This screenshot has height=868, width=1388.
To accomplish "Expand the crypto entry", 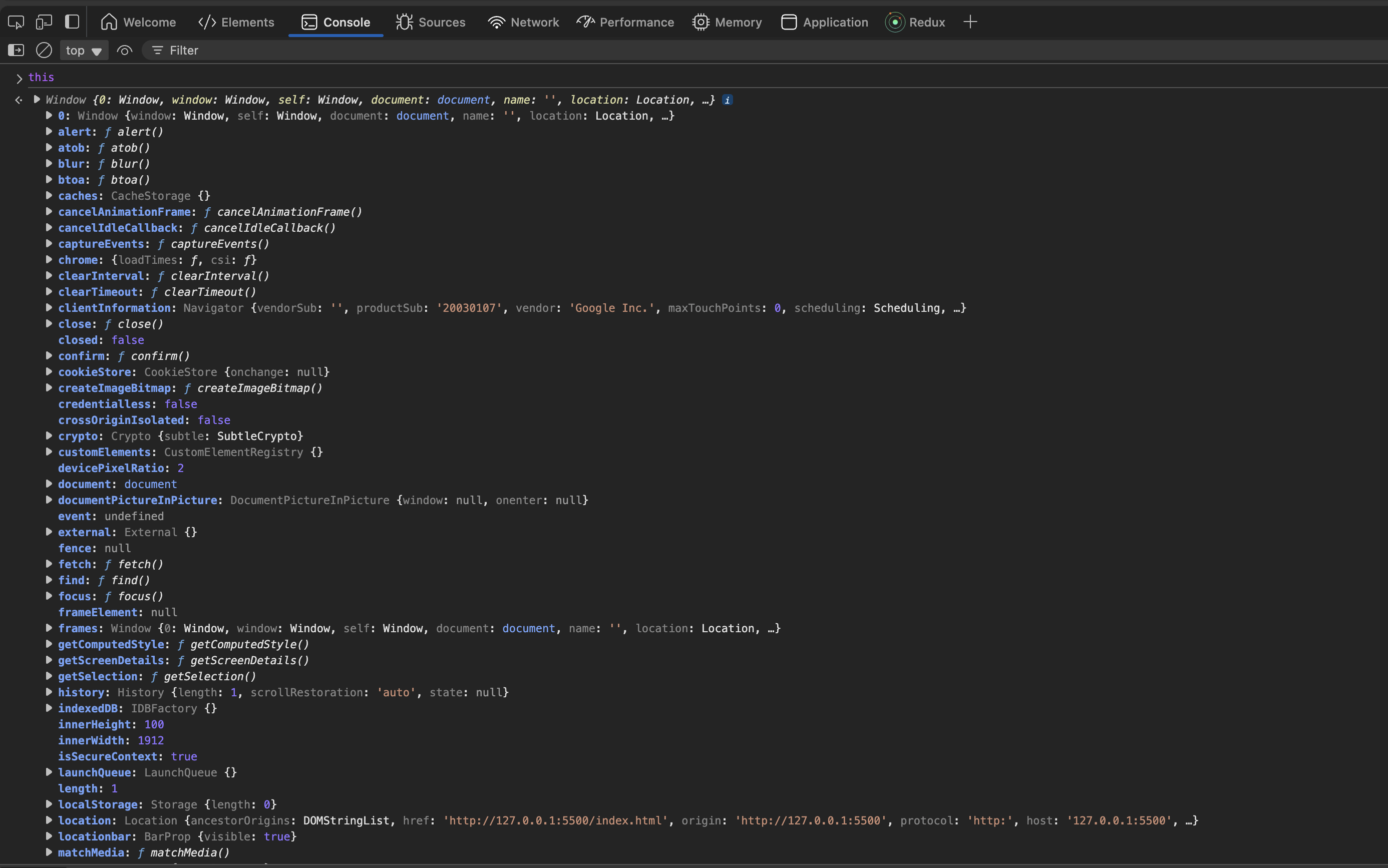I will (x=49, y=436).
